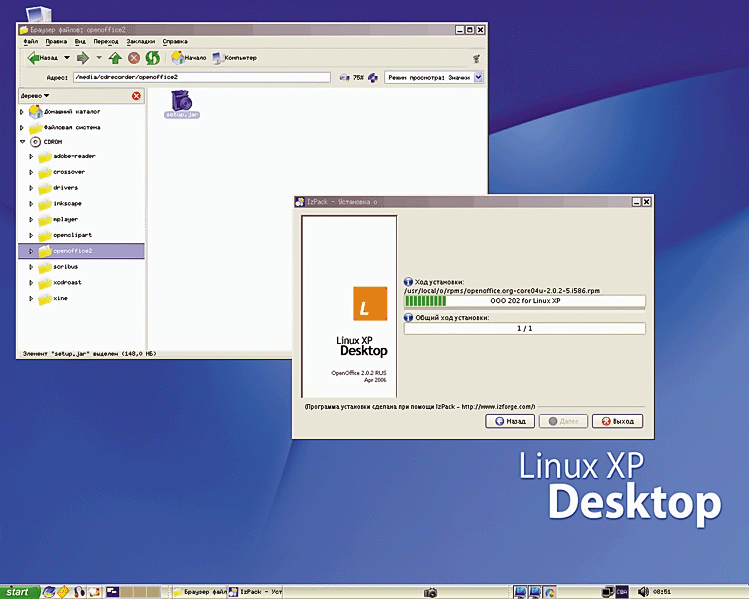Open the Переход menu
Viewport: 749px width, 599px height.
[x=106, y=42]
